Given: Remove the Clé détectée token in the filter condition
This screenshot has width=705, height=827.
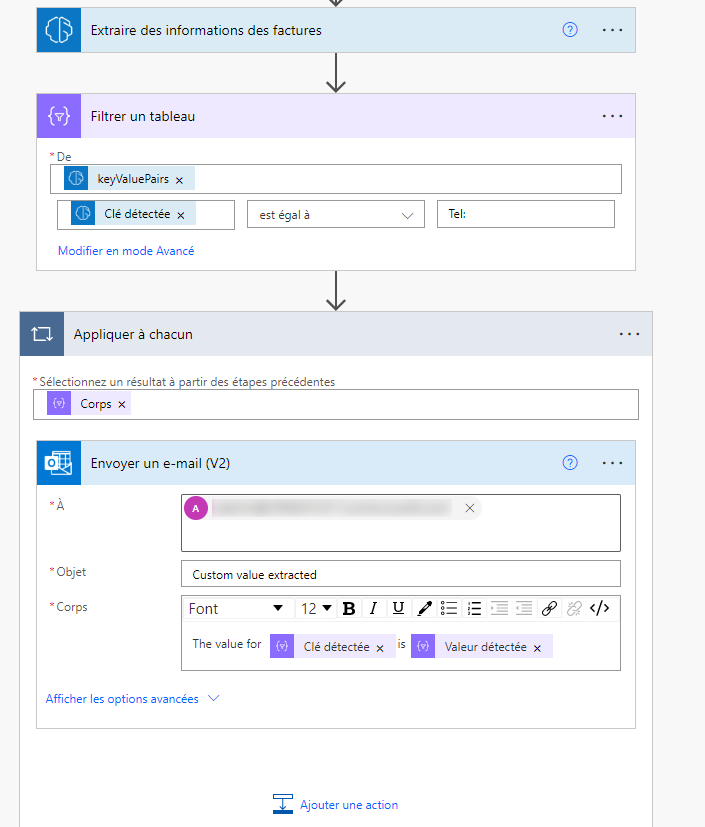Looking at the screenshot, I should click(x=181, y=215).
